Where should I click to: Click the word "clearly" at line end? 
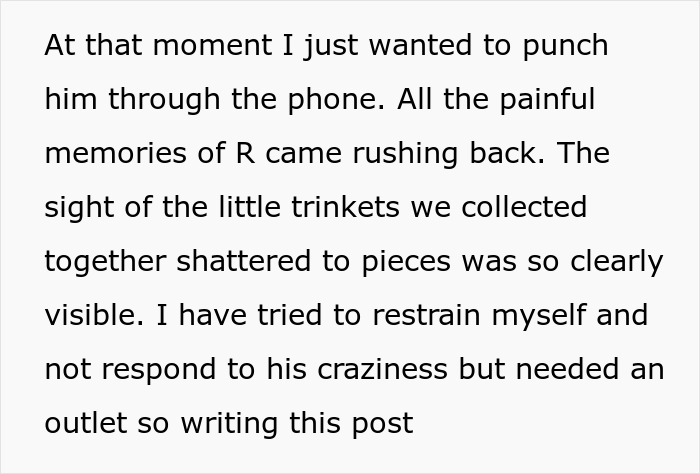pos(617,262)
